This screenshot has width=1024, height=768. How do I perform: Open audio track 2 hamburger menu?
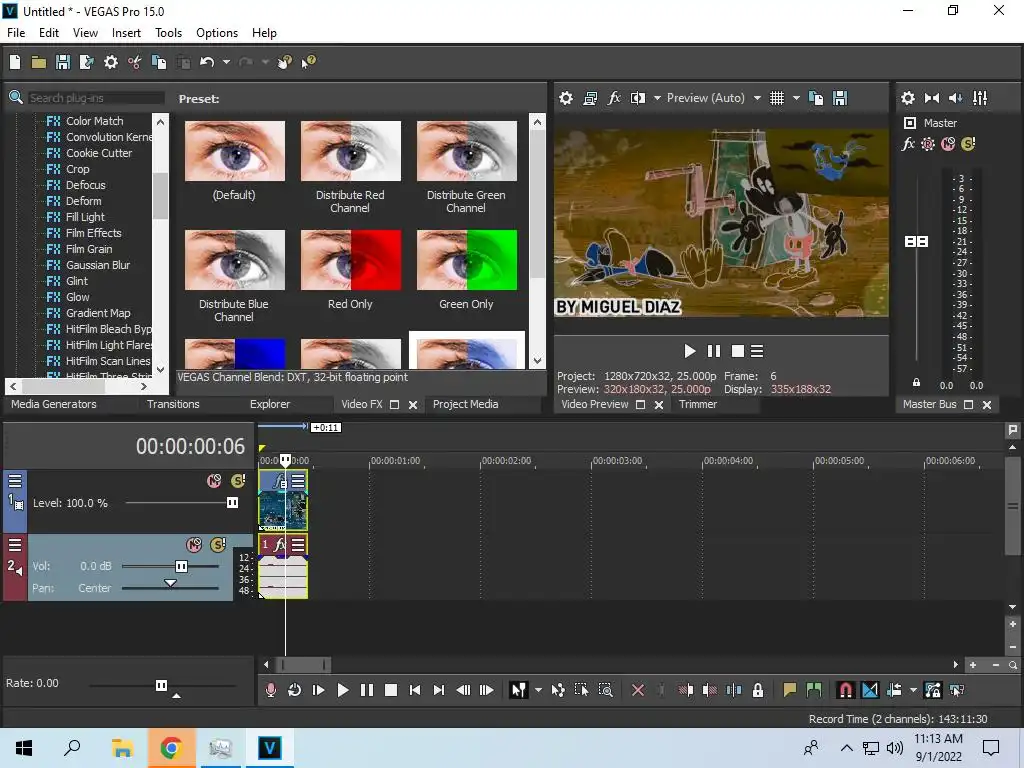coord(15,545)
